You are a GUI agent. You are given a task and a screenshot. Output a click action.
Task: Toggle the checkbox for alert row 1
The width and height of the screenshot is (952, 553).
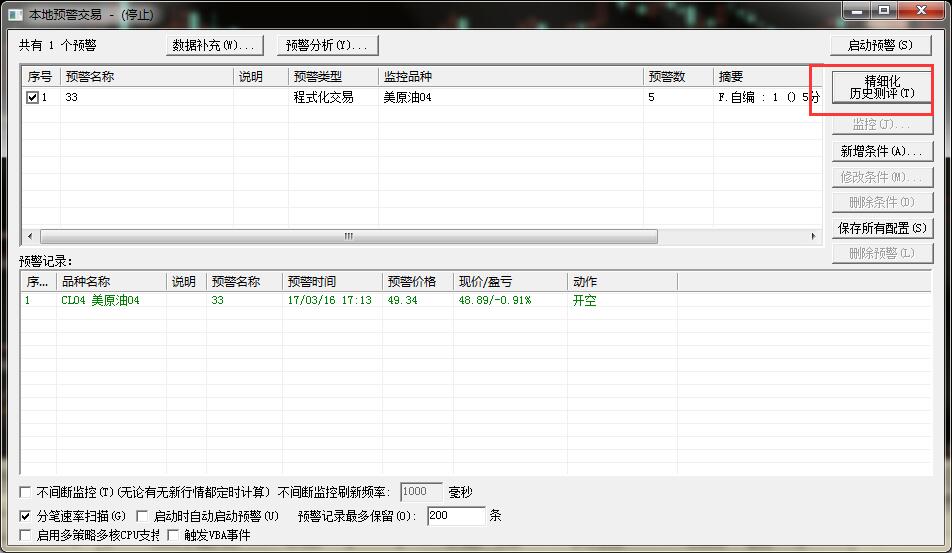point(33,98)
